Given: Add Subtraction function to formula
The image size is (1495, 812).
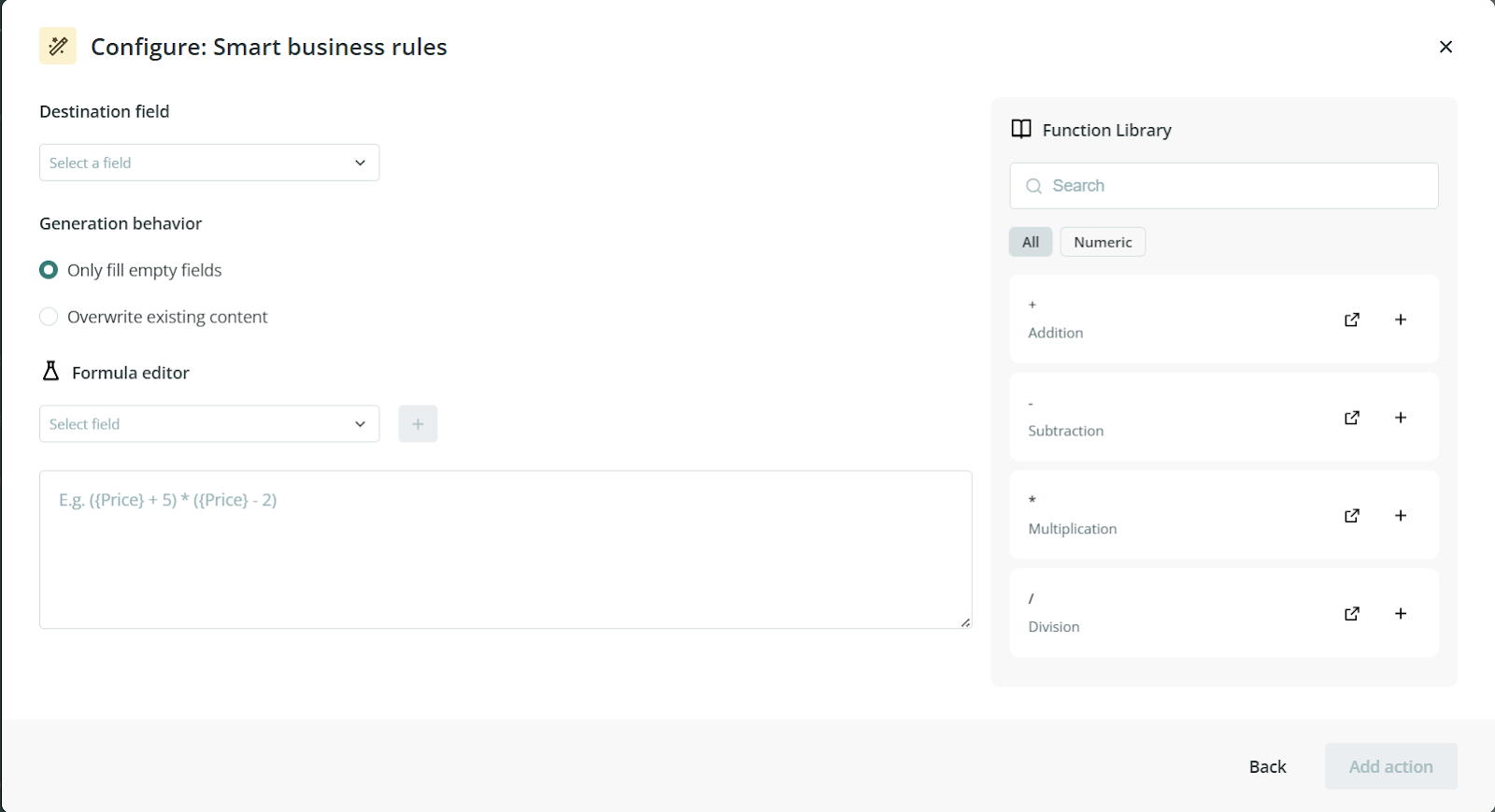Looking at the screenshot, I should pos(1400,418).
